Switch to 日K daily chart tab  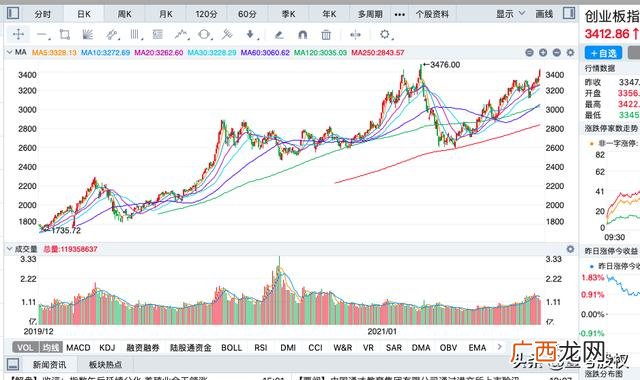click(84, 14)
